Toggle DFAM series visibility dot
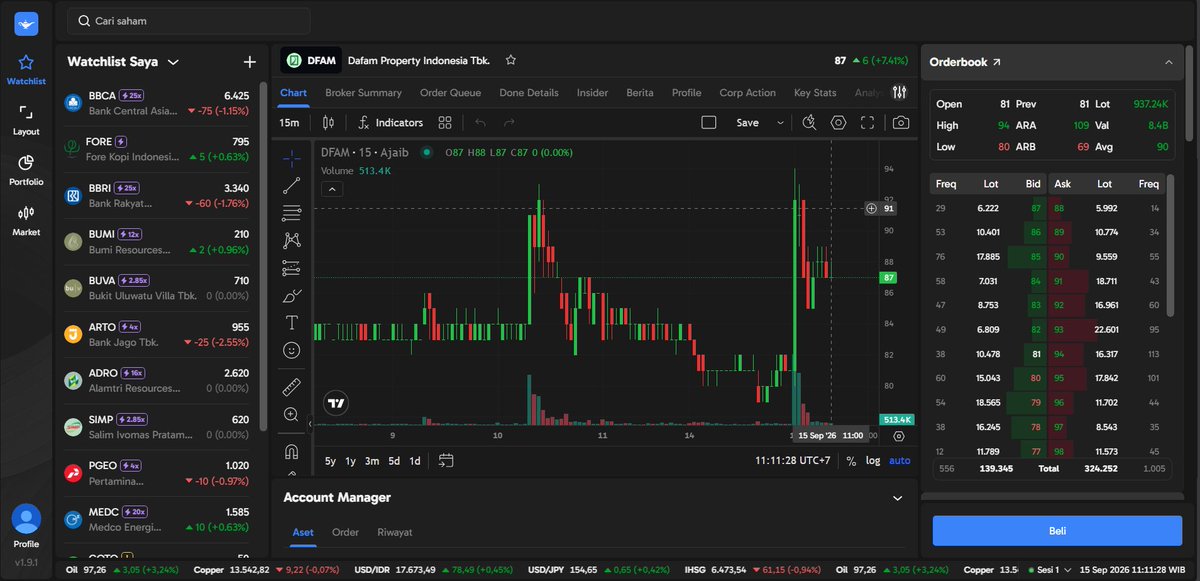Viewport: 1200px width, 581px height. point(427,152)
